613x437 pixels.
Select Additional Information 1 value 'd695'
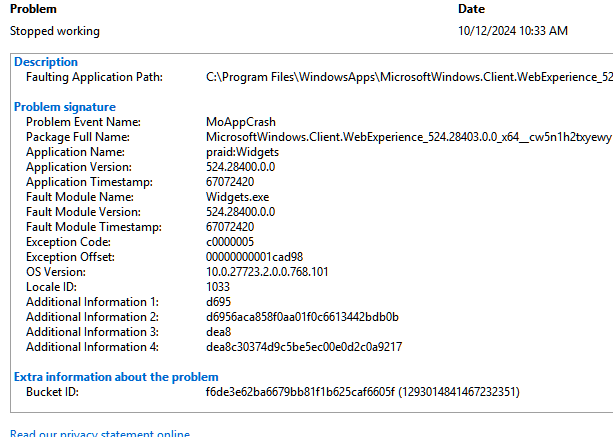218,302
